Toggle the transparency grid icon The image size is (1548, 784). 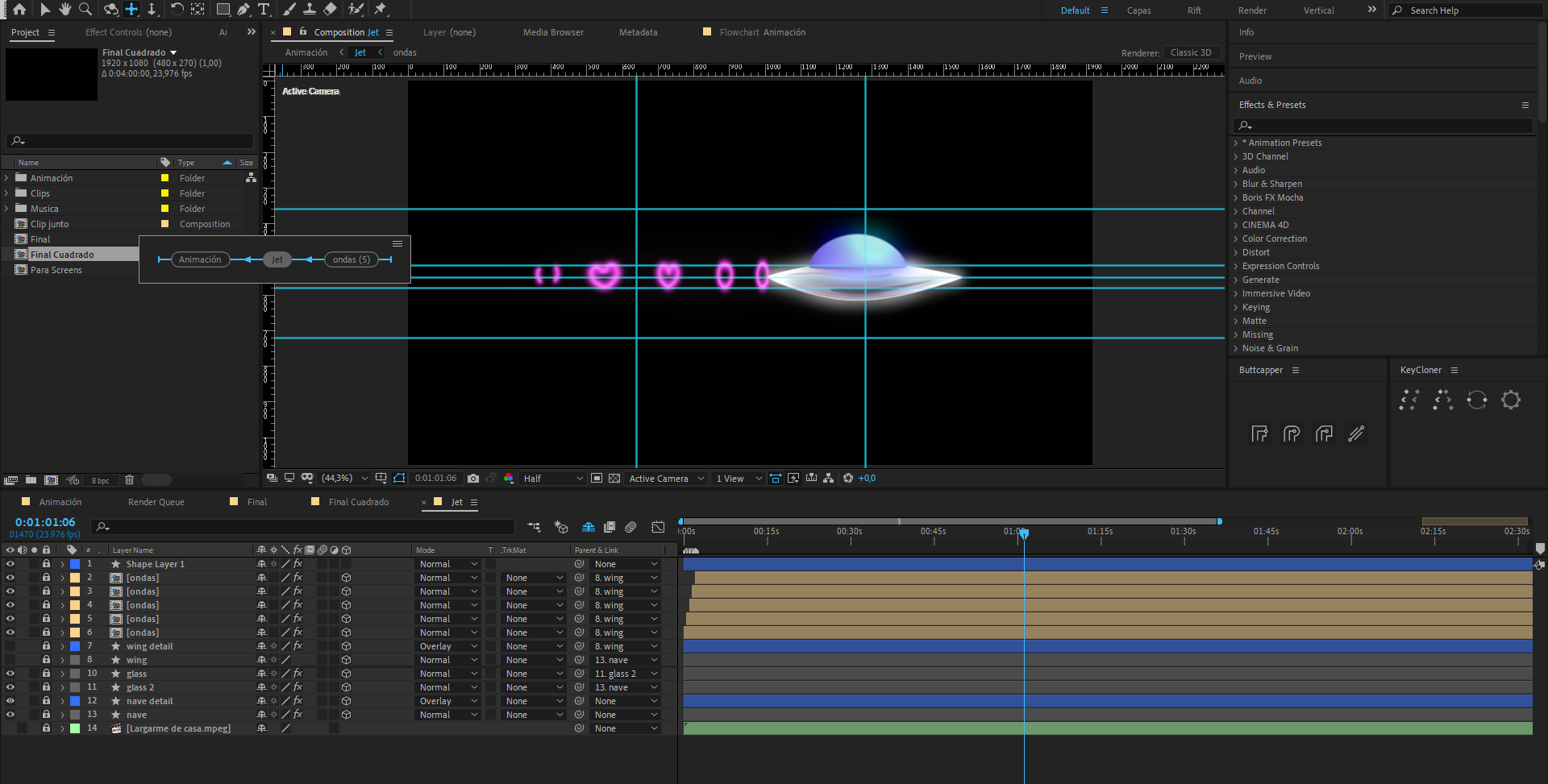tap(614, 479)
